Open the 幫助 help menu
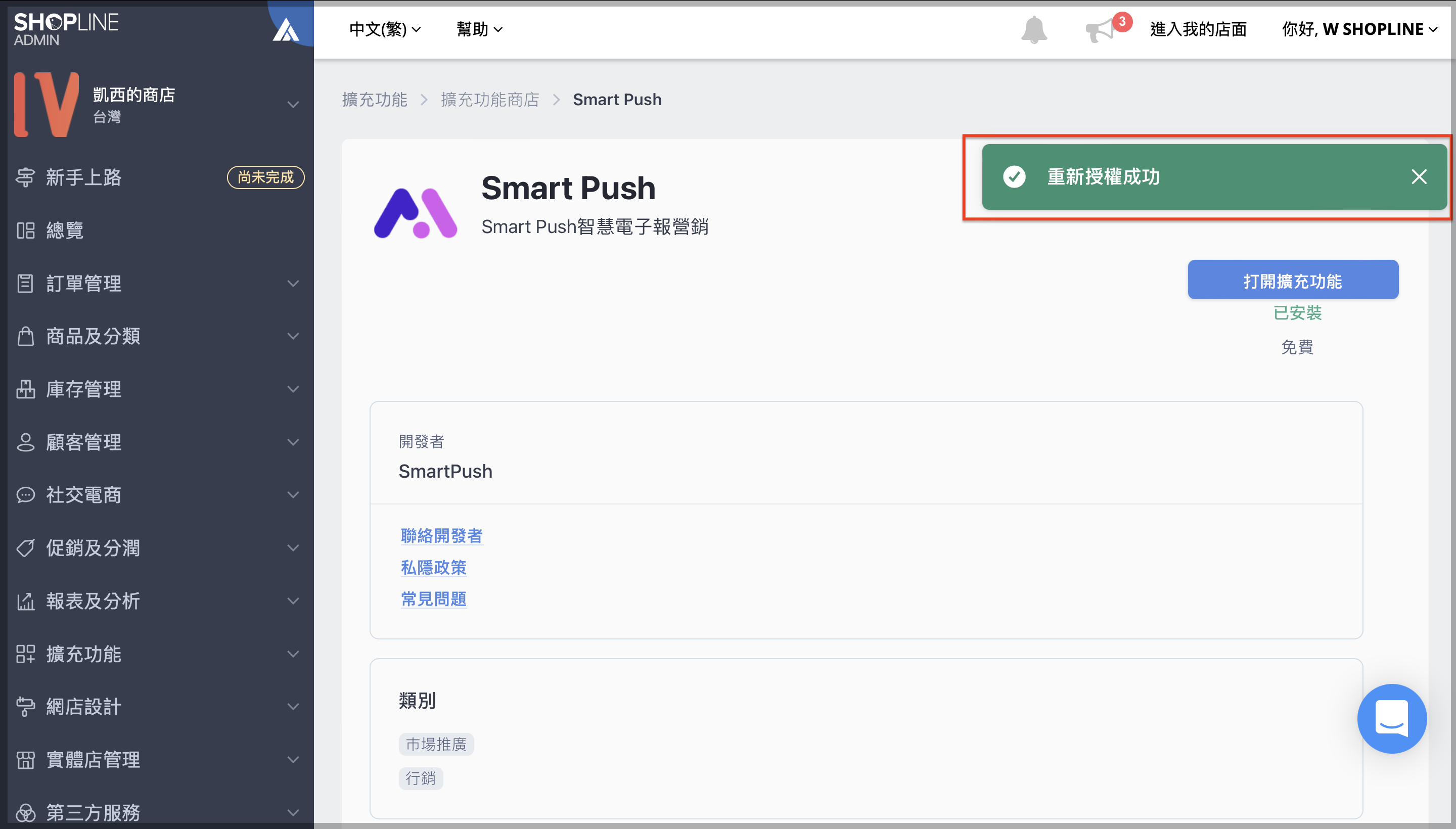The image size is (1456, 829). [479, 29]
